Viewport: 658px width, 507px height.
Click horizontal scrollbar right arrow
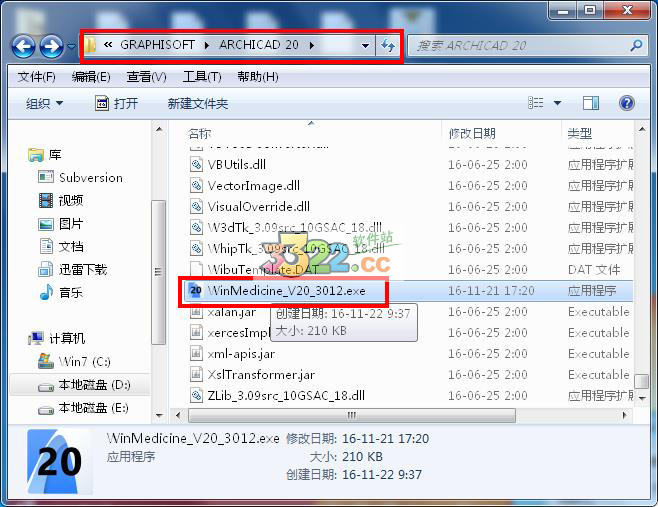point(624,416)
